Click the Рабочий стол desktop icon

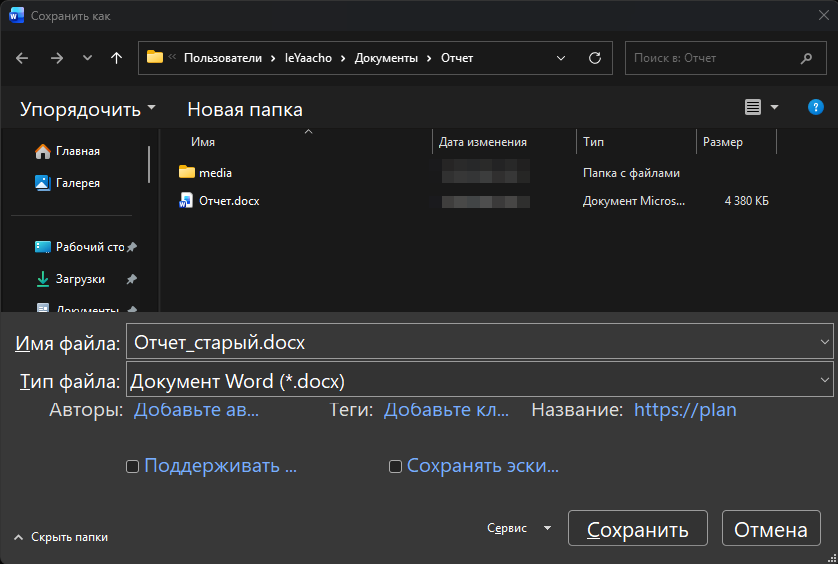point(43,247)
